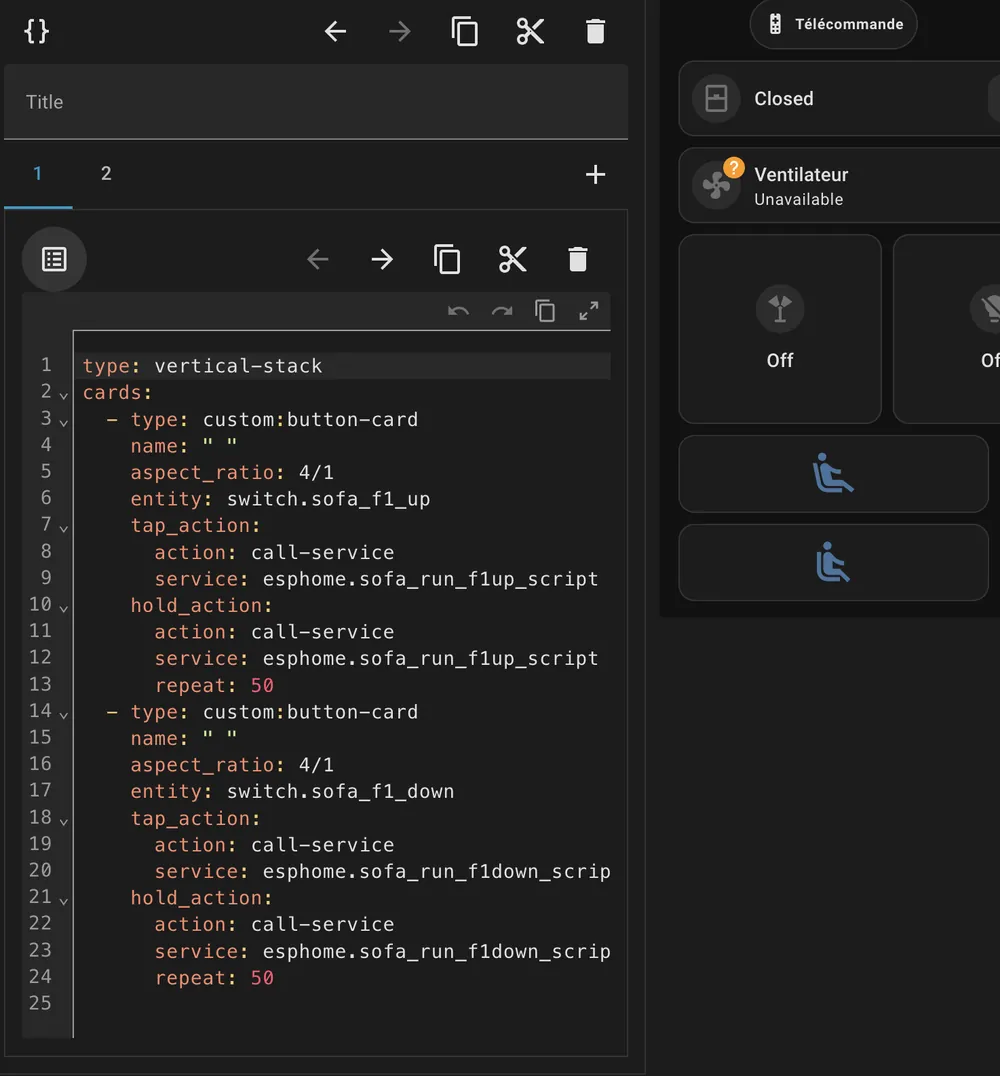1000x1076 pixels.
Task: Click the empty line 25 in editor
Action: (x=342, y=1004)
